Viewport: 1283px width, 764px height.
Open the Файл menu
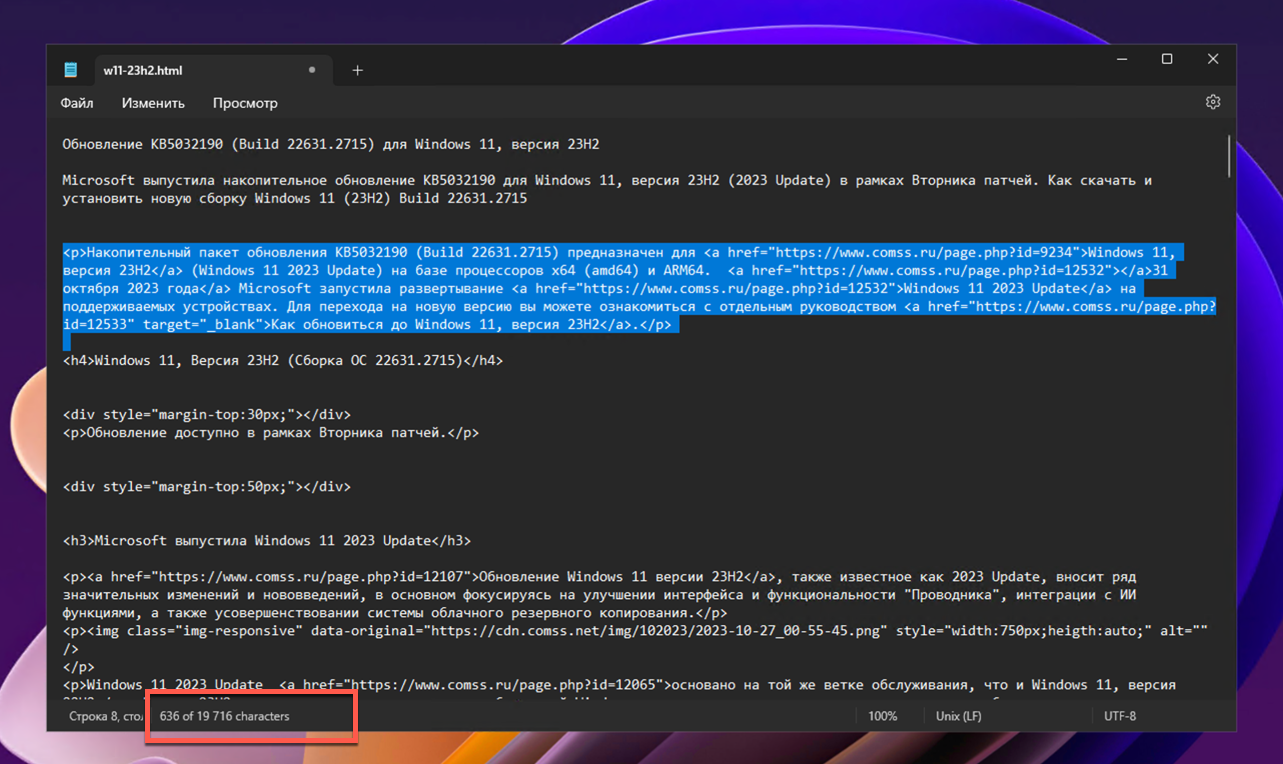point(77,103)
